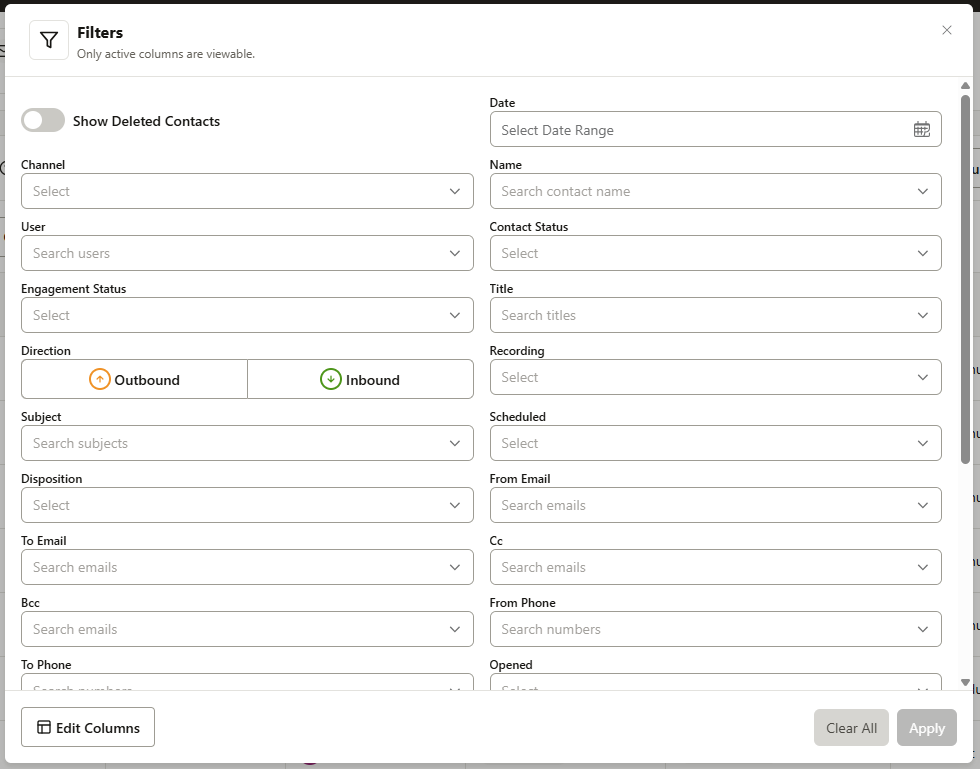Image resolution: width=980 pixels, height=769 pixels.
Task: Select Outbound direction
Action: pos(134,379)
